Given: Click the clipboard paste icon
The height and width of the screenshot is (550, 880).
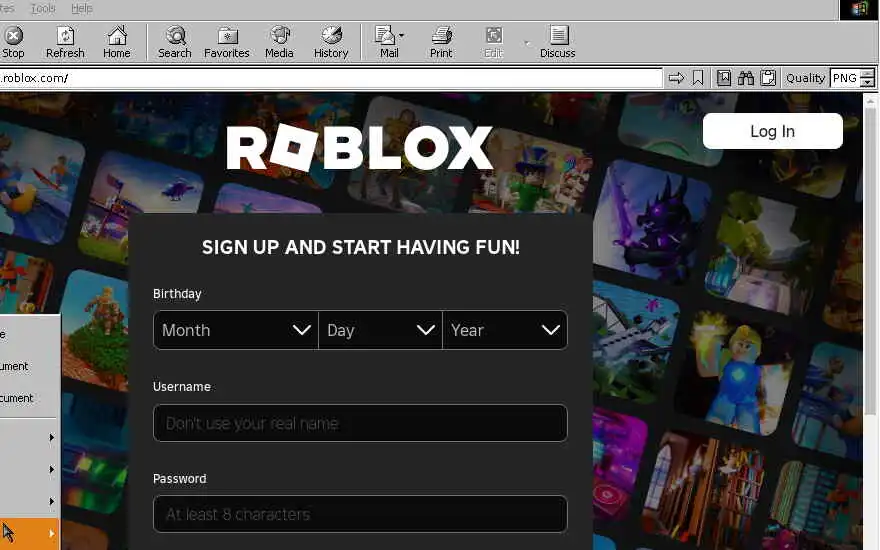Looking at the screenshot, I should coord(768,78).
